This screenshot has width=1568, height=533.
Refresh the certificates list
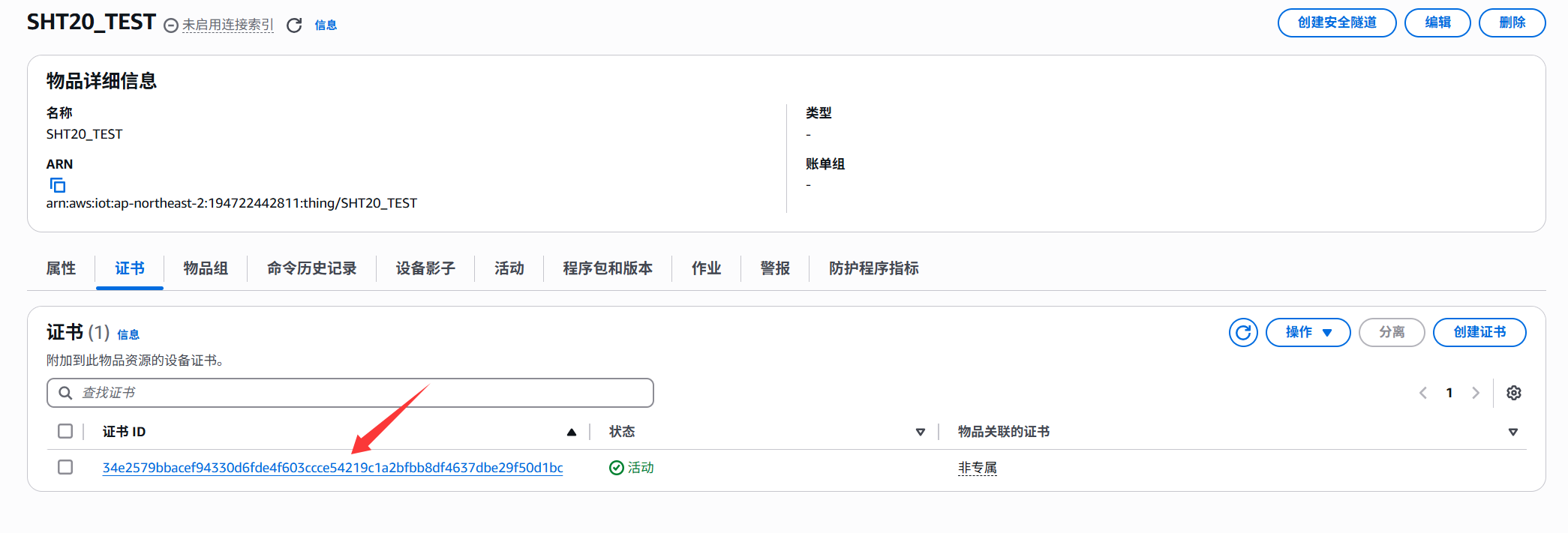[1243, 332]
